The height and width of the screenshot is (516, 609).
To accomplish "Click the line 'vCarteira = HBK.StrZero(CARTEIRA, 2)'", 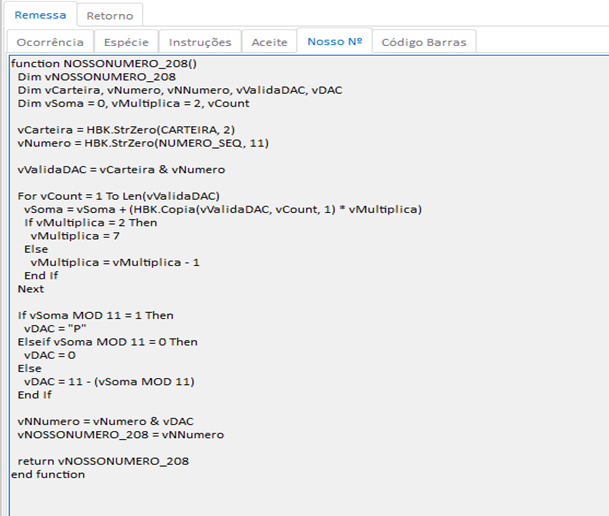I will click(126, 129).
